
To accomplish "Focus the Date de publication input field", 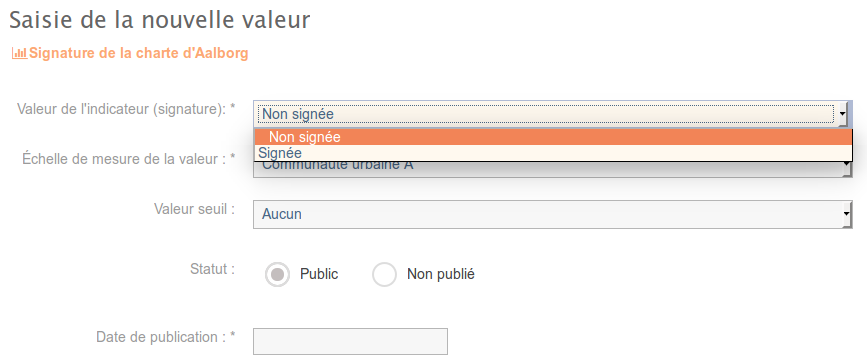I will [x=350, y=341].
